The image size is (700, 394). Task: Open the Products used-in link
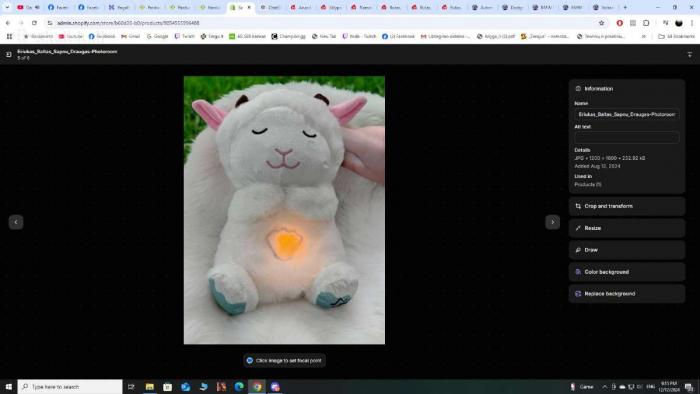[x=588, y=184]
